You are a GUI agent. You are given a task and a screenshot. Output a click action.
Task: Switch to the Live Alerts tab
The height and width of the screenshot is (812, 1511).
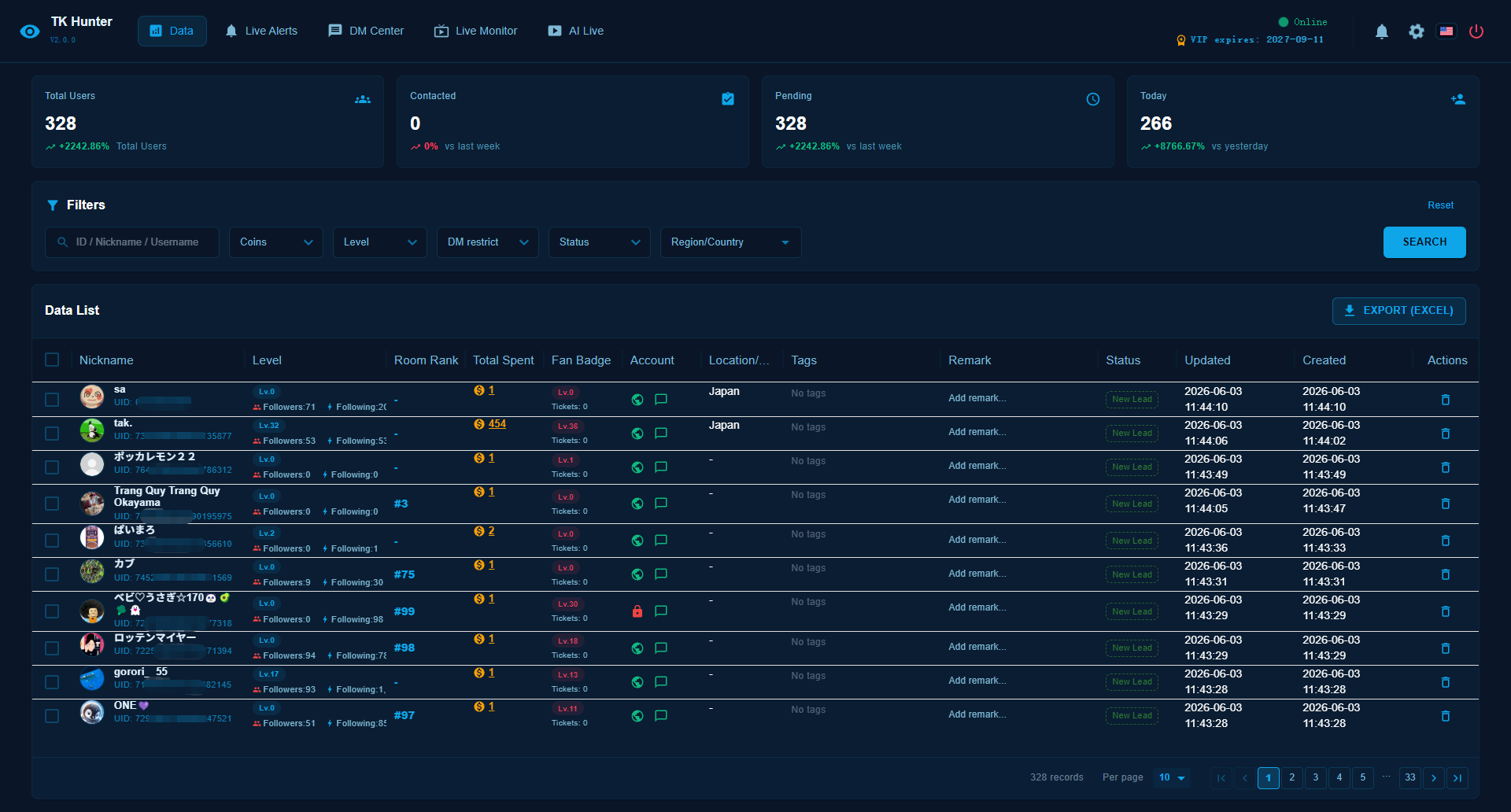[261, 31]
